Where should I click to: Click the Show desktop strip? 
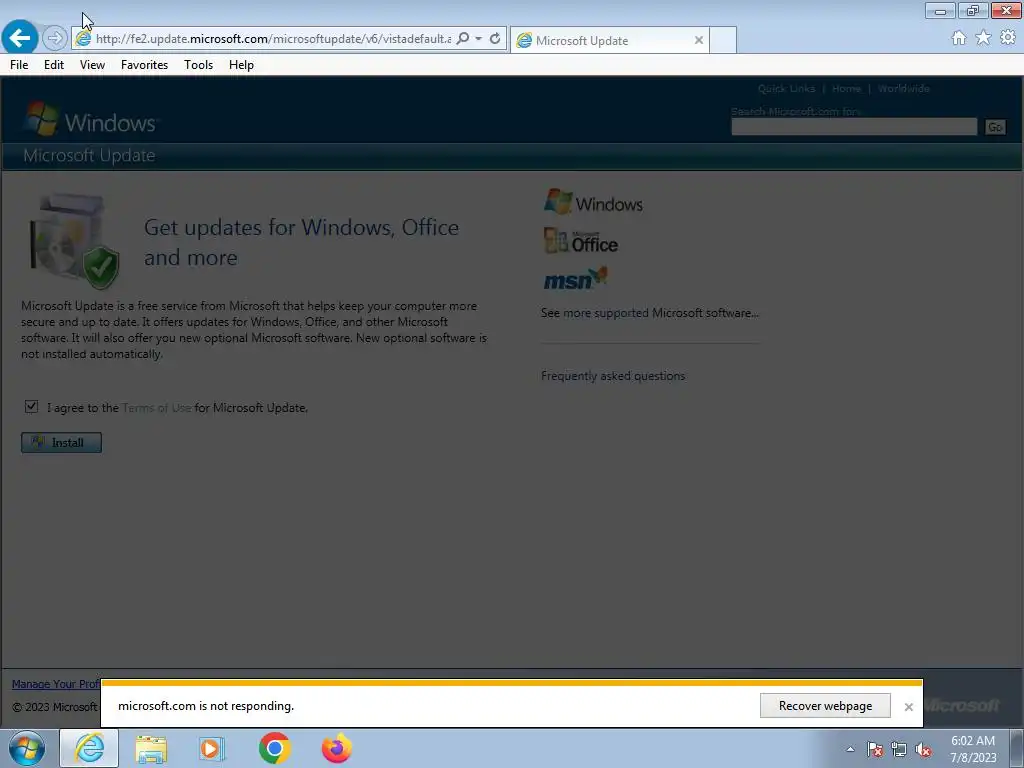coord(1017,748)
